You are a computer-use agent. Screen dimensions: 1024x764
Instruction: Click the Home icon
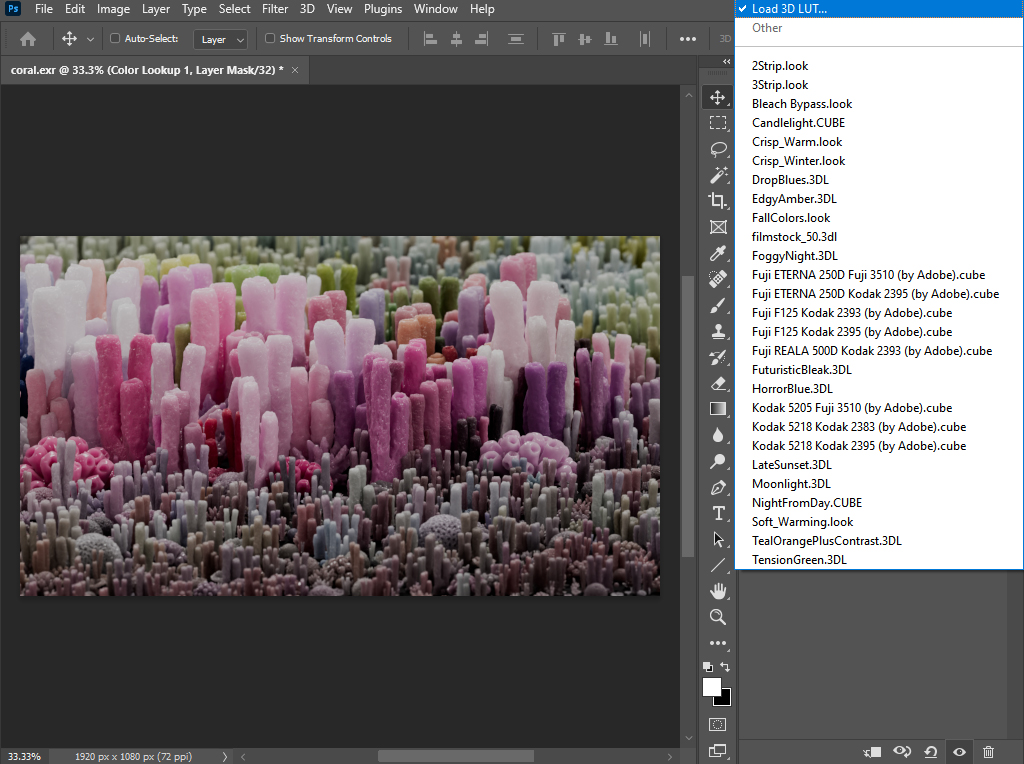tap(27, 38)
